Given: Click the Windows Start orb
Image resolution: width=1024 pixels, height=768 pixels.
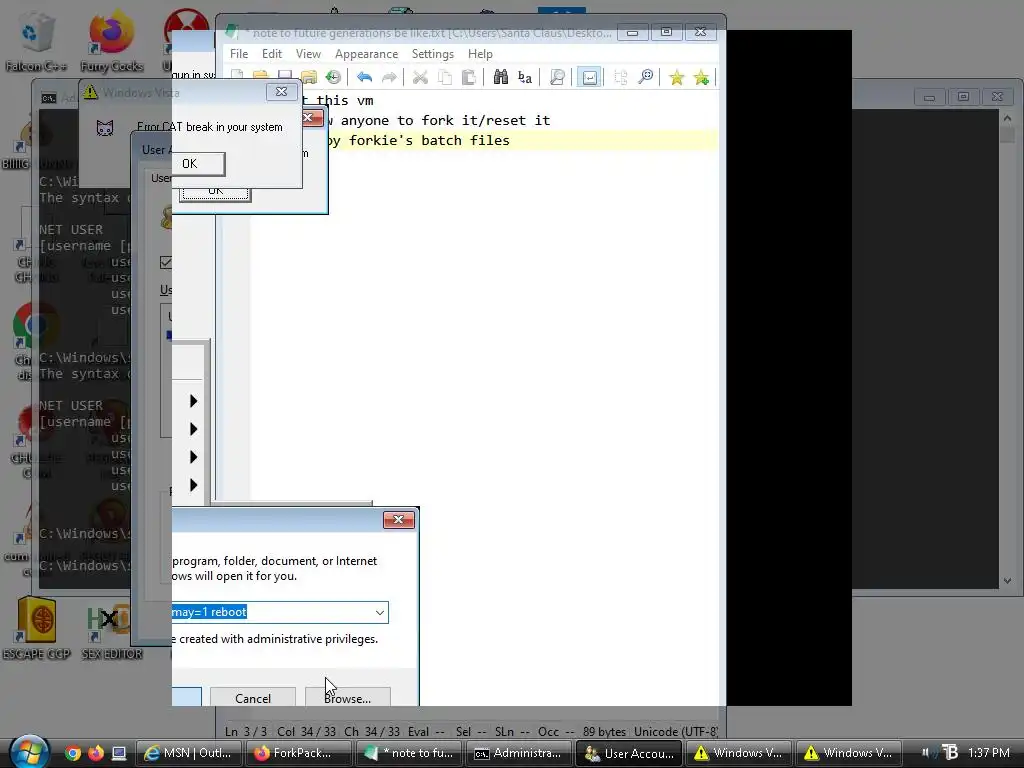Looking at the screenshot, I should coord(29,751).
